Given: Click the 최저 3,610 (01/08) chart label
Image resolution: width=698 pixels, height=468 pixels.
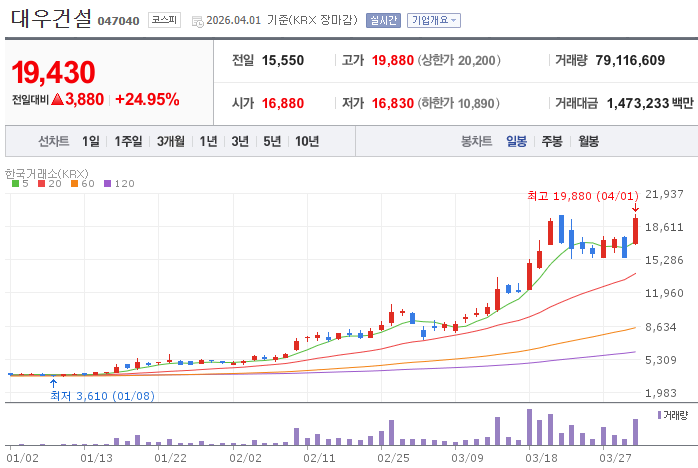Looking at the screenshot, I should pos(102,396).
